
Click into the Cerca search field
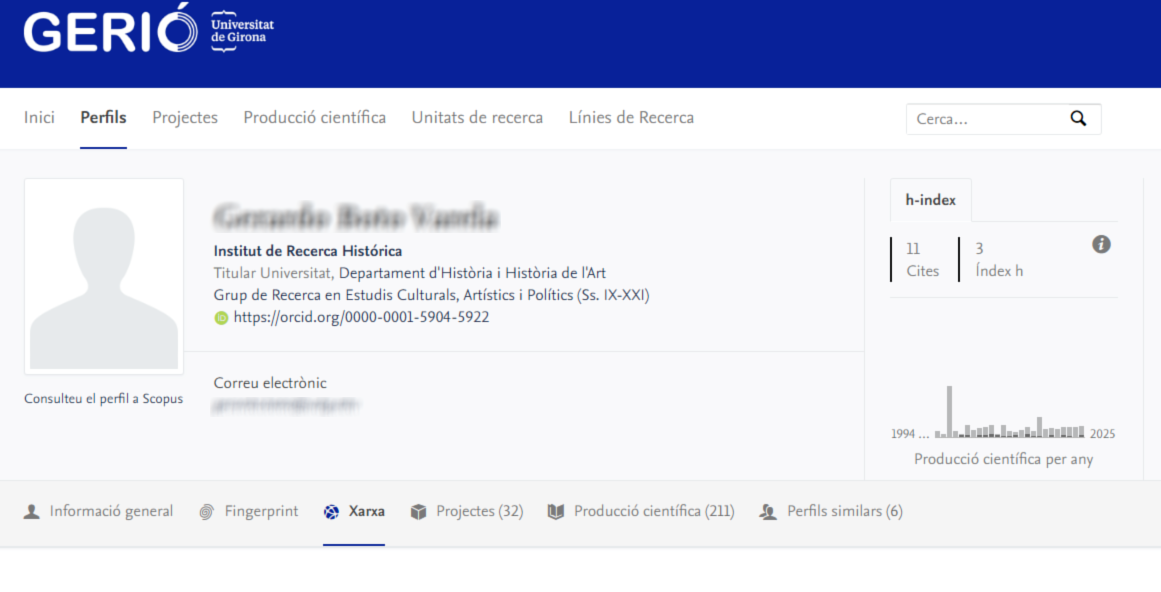(x=985, y=119)
